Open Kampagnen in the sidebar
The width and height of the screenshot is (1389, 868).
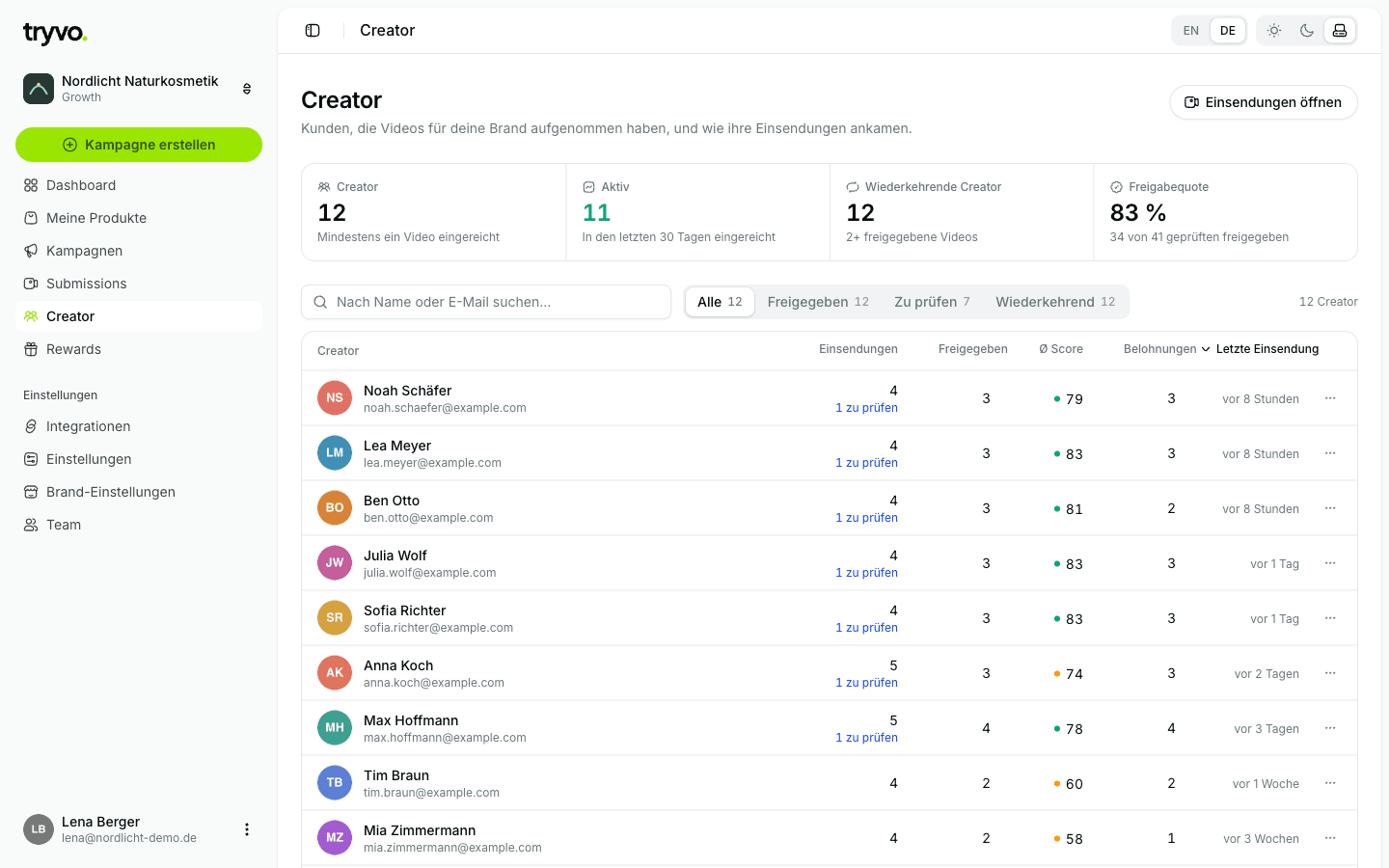[139, 251]
